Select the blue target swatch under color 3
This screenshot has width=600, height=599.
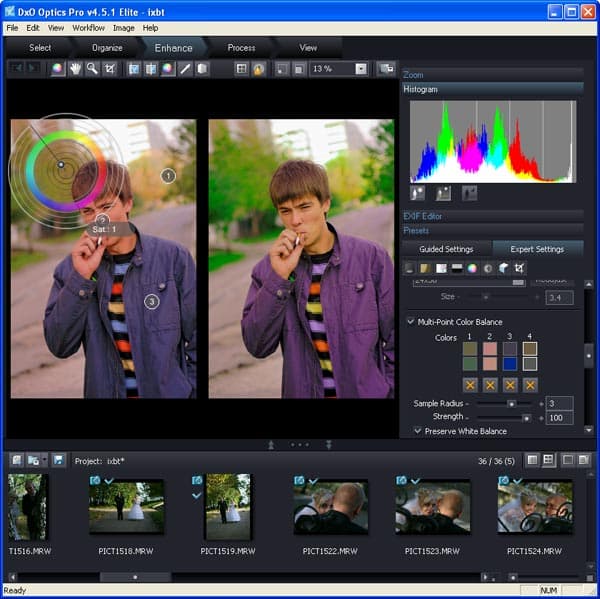pyautogui.click(x=510, y=364)
